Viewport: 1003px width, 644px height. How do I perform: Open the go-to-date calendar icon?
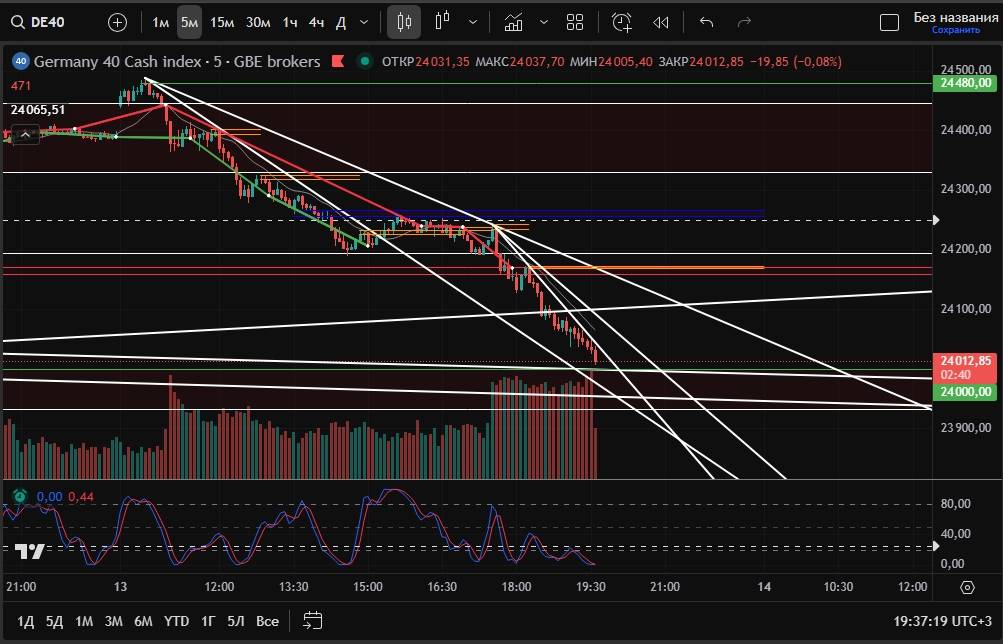pos(312,621)
